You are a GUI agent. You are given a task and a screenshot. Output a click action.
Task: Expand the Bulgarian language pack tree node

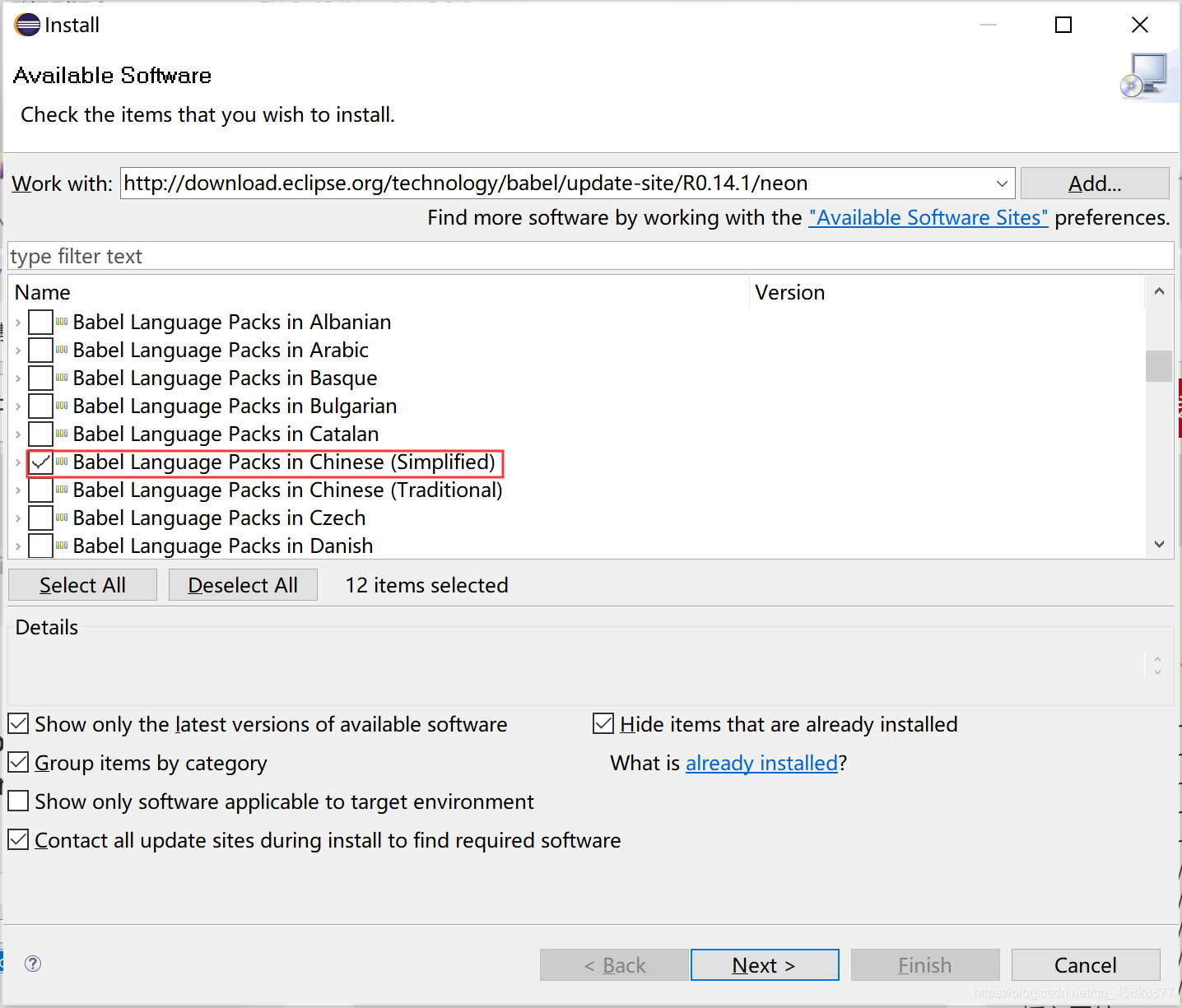tap(18, 406)
